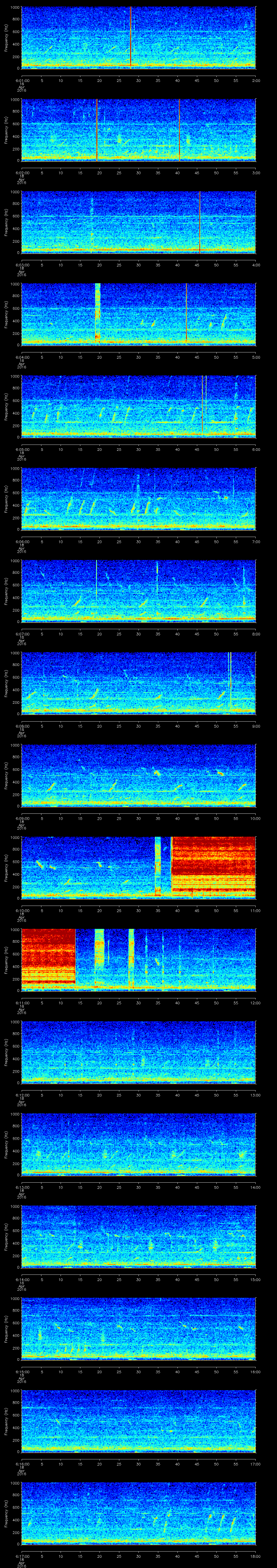277x1568 pixels.
Task: Click the 2:00 end time label
Action: [x=256, y=80]
